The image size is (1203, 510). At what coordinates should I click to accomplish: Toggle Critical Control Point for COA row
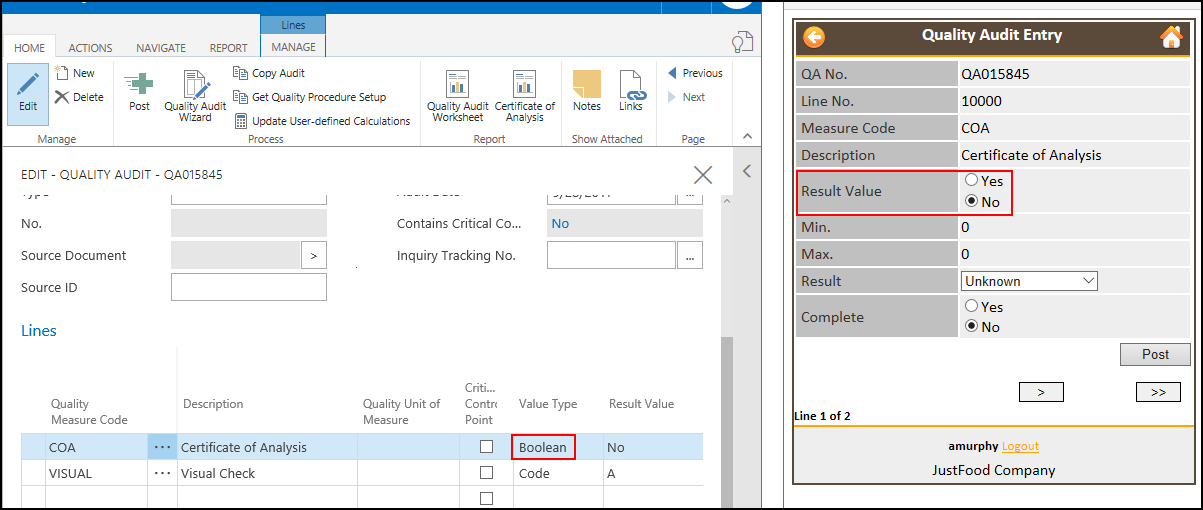[x=487, y=447]
